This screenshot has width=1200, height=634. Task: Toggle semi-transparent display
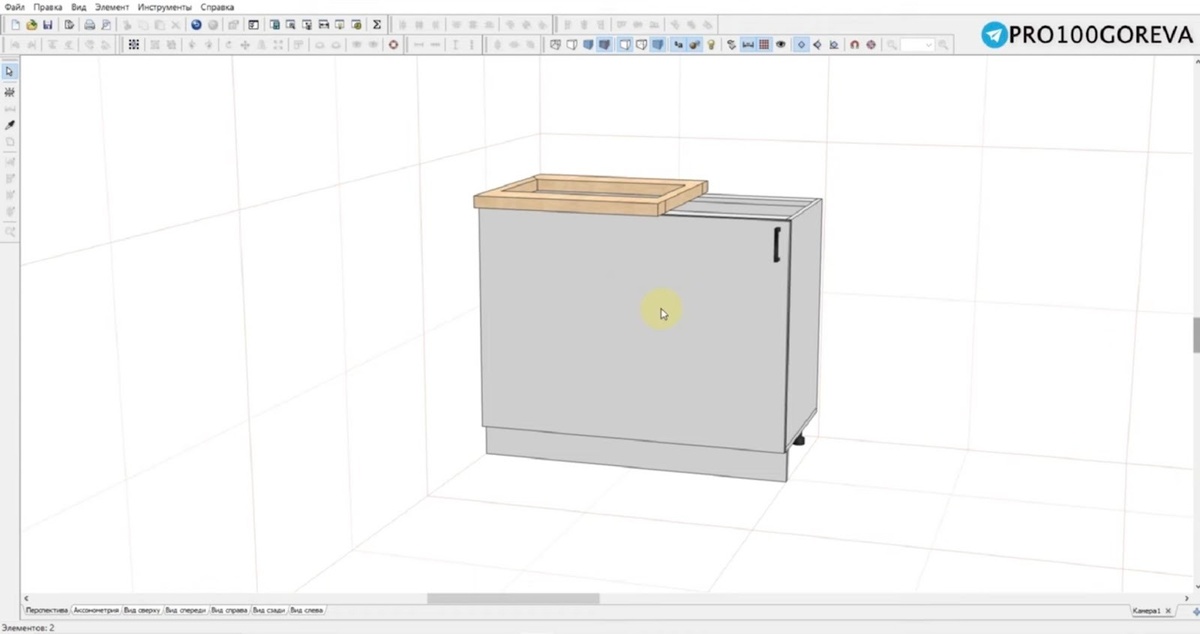pyautogui.click(x=641, y=45)
